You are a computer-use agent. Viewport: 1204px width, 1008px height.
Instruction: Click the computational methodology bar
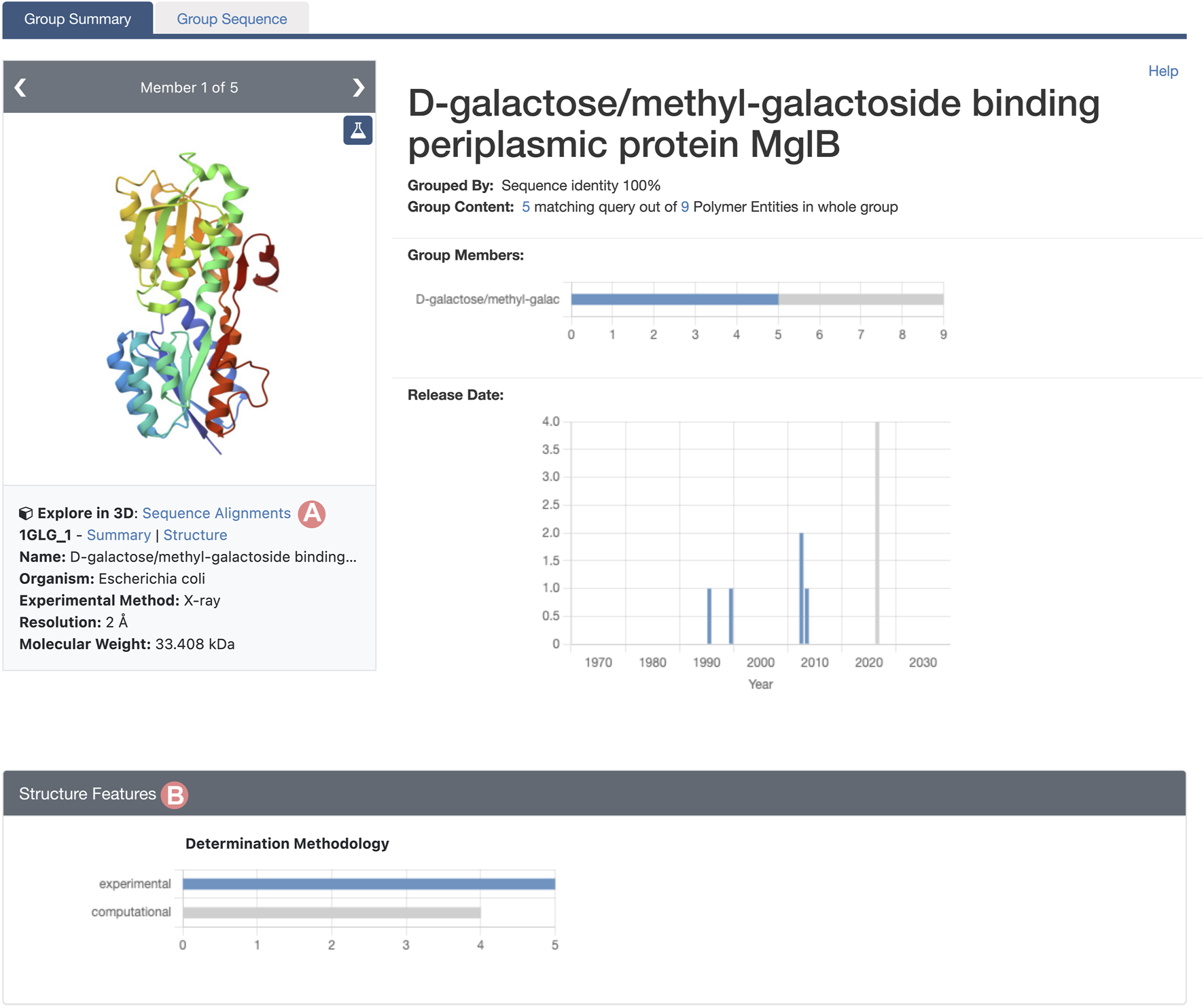(x=332, y=912)
